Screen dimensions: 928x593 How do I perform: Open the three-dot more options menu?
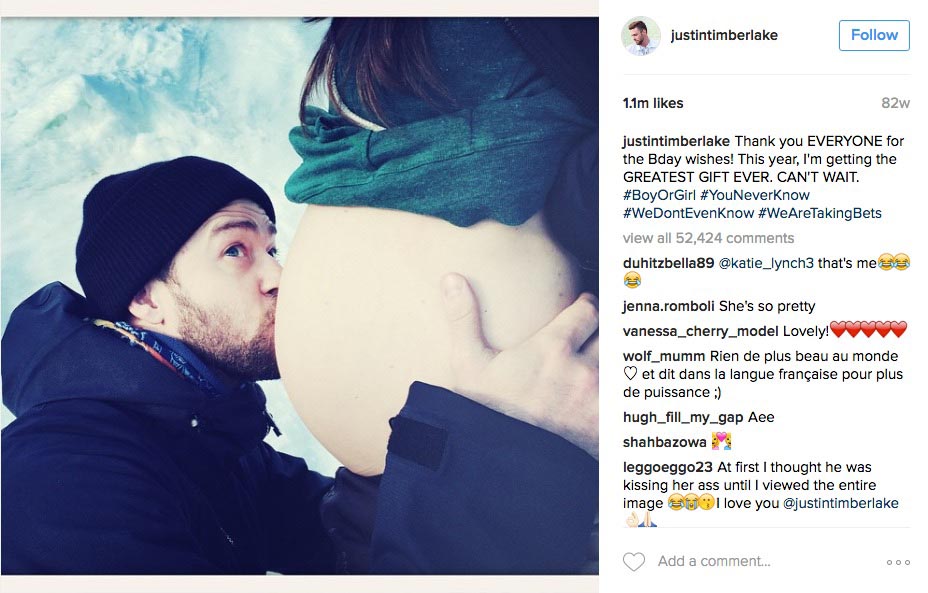click(x=898, y=562)
